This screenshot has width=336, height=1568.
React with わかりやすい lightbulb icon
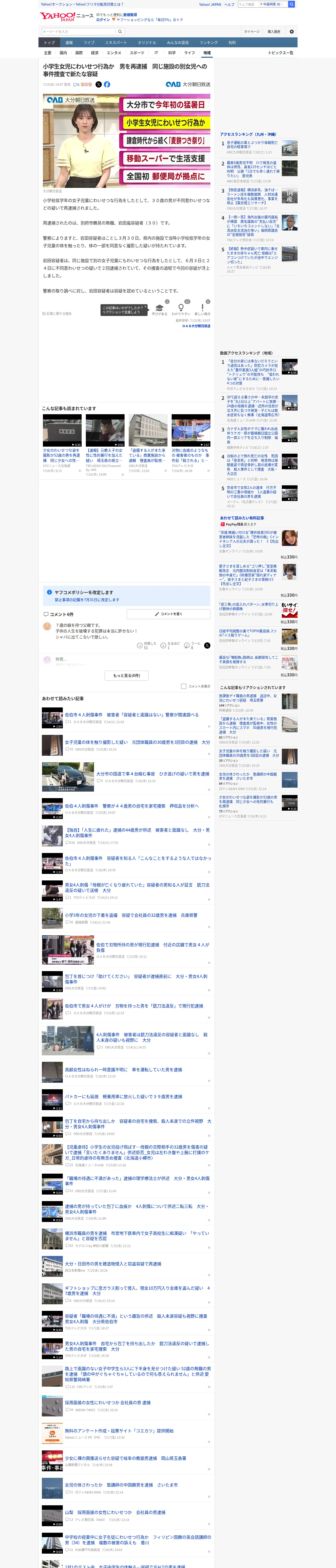point(181,308)
